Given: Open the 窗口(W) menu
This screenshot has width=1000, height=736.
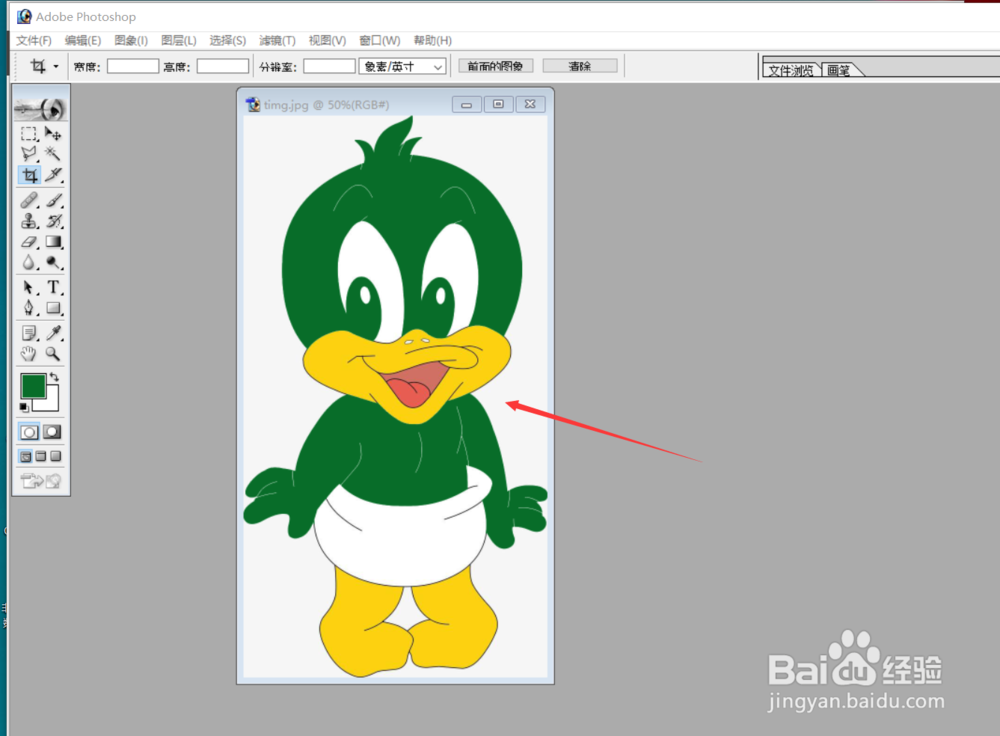Looking at the screenshot, I should (379, 40).
